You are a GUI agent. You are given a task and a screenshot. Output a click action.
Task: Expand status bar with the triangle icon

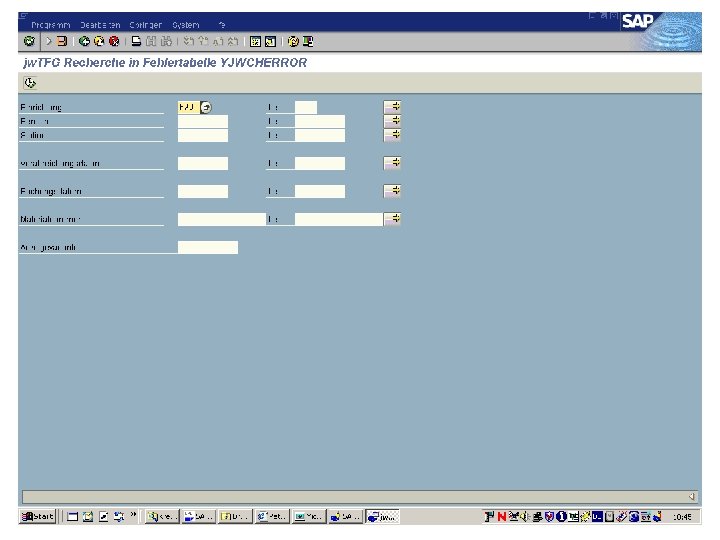692,496
